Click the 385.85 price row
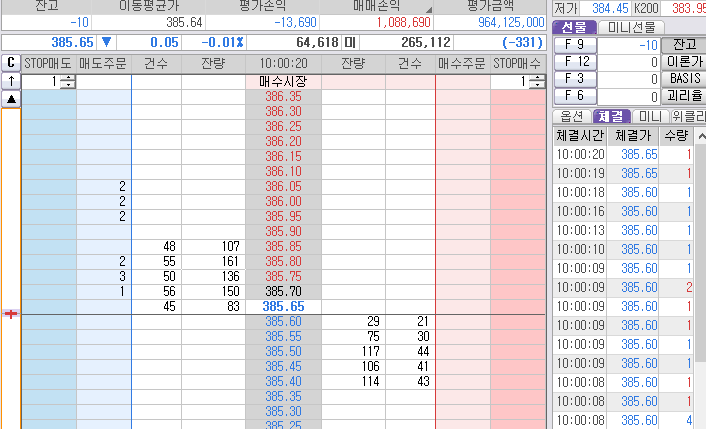This screenshot has width=706, height=429. point(283,246)
